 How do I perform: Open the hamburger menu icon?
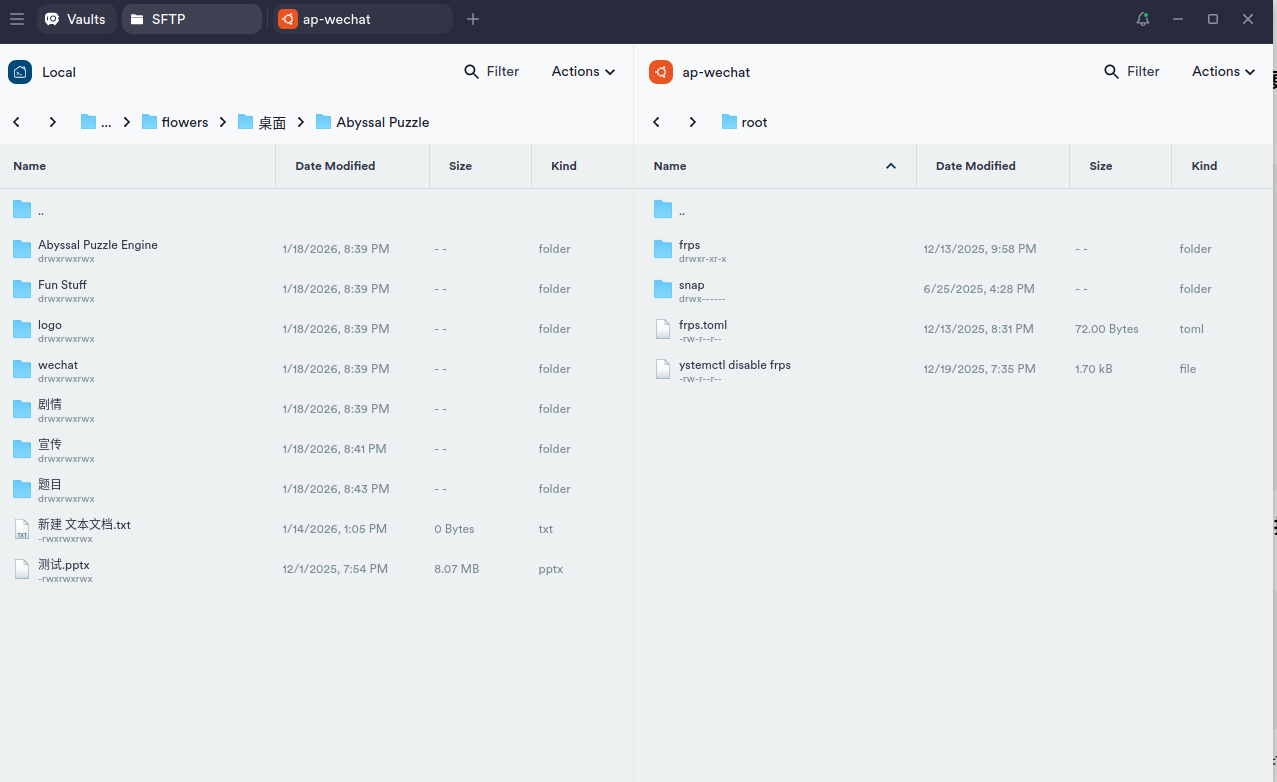tap(16, 19)
